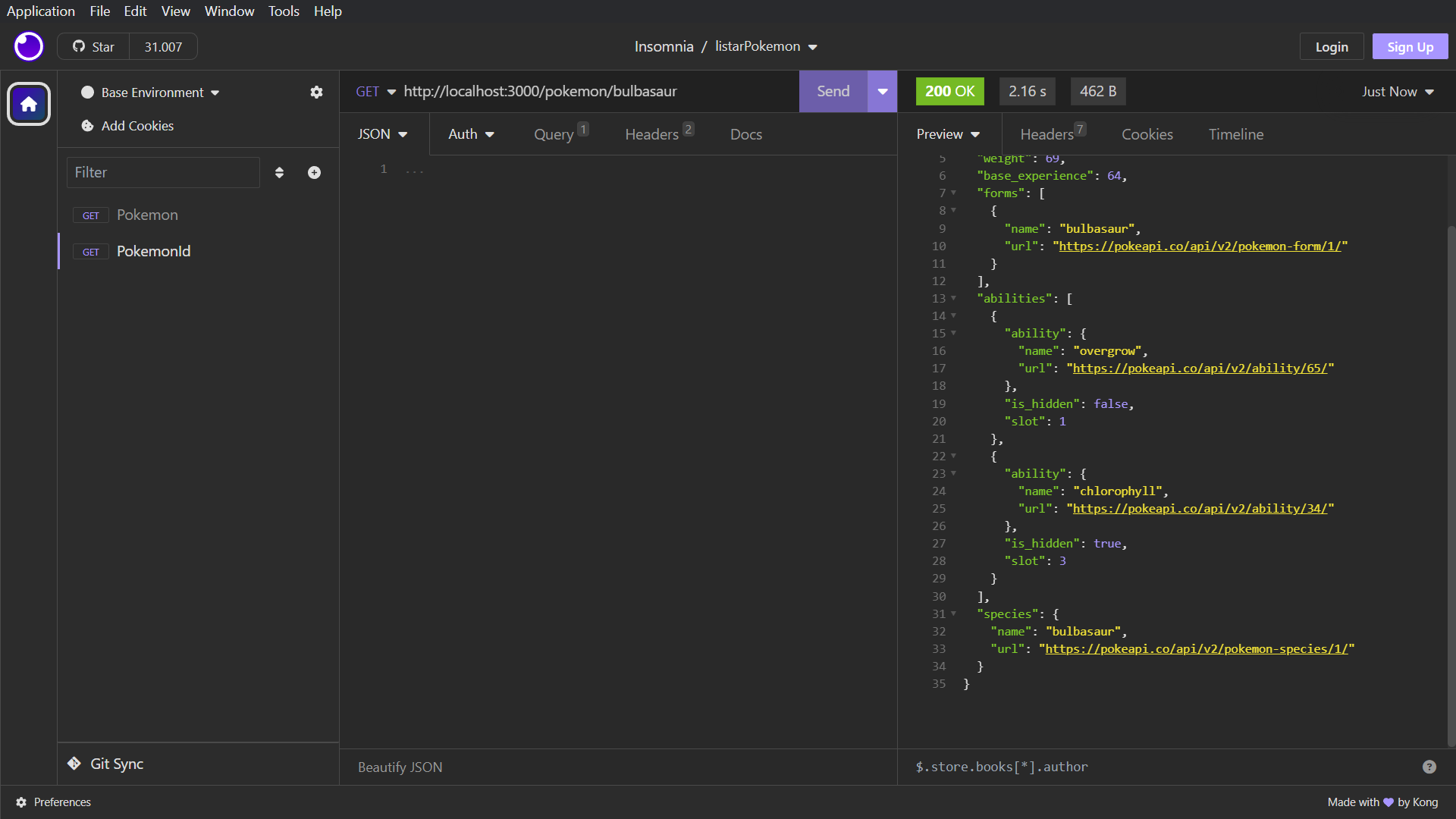
Task: Switch to the Docs tab
Action: (745, 133)
